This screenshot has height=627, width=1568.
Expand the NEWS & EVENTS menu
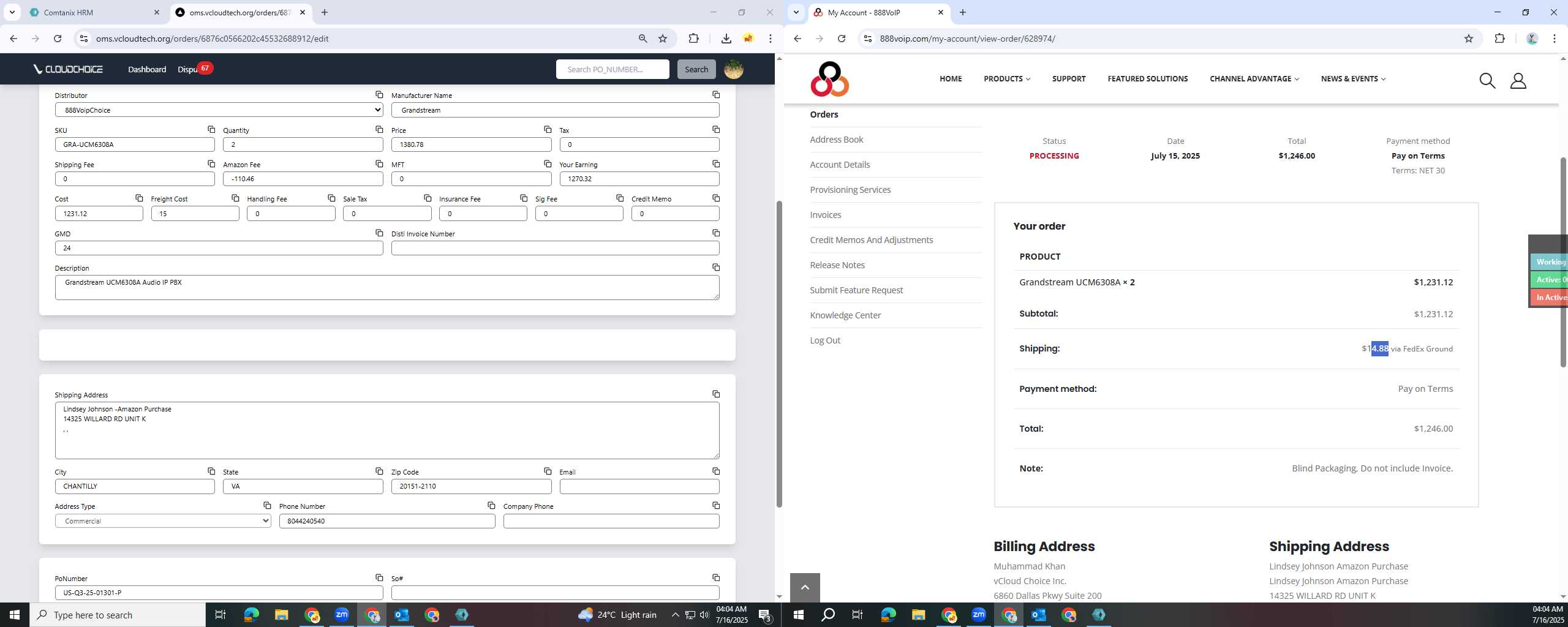(1353, 79)
